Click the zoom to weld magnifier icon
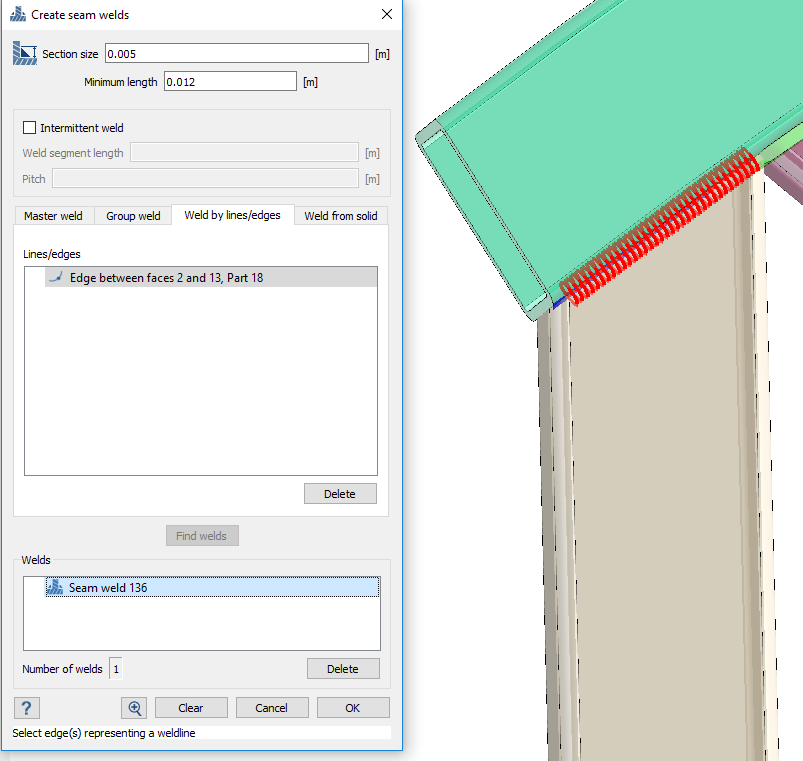The image size is (803, 761). pos(134,708)
